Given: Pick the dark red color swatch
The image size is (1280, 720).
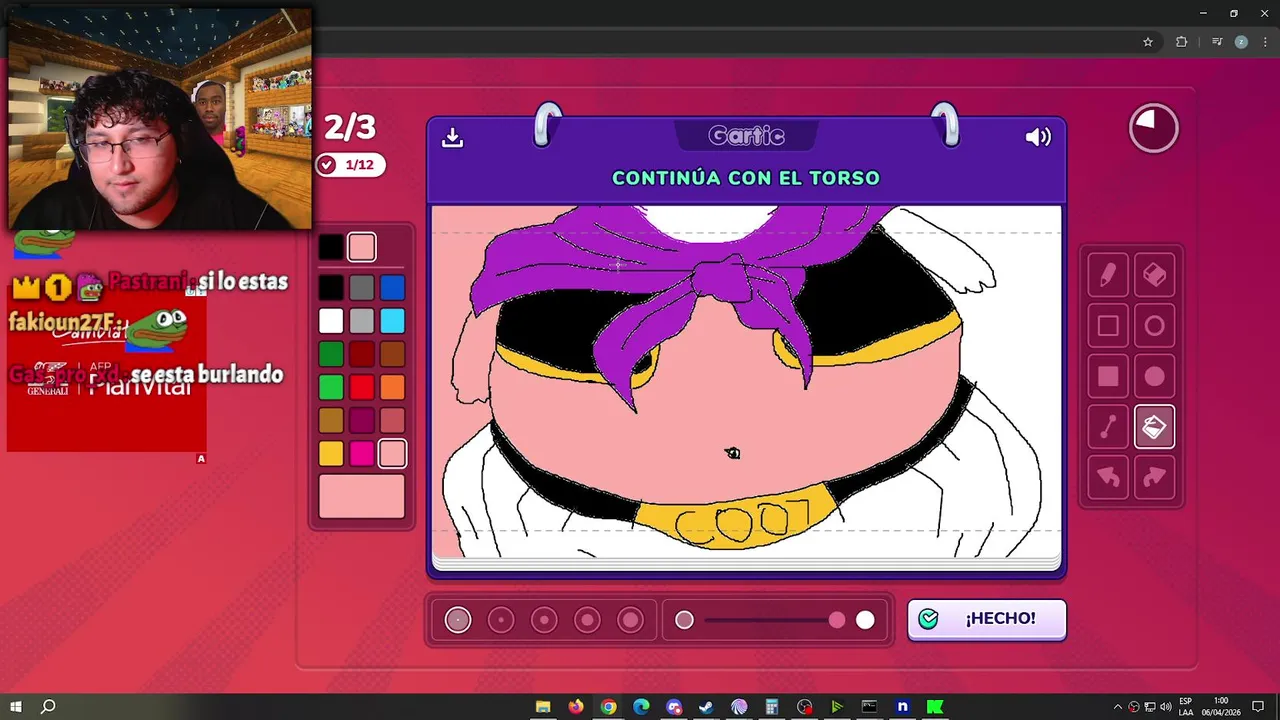Looking at the screenshot, I should (x=362, y=354).
